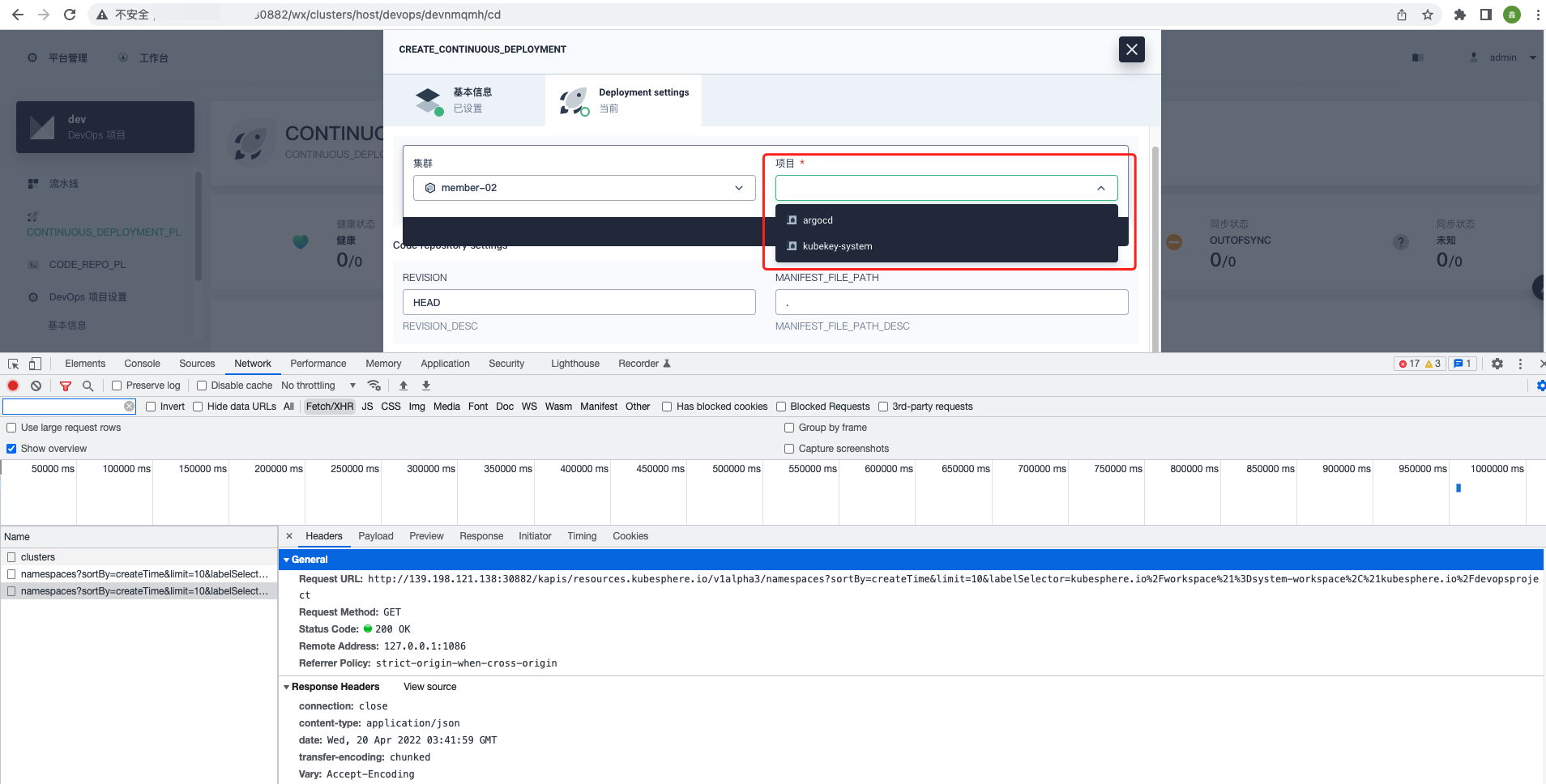Close the request details panel with the X
1546x784 pixels.
tap(289, 536)
